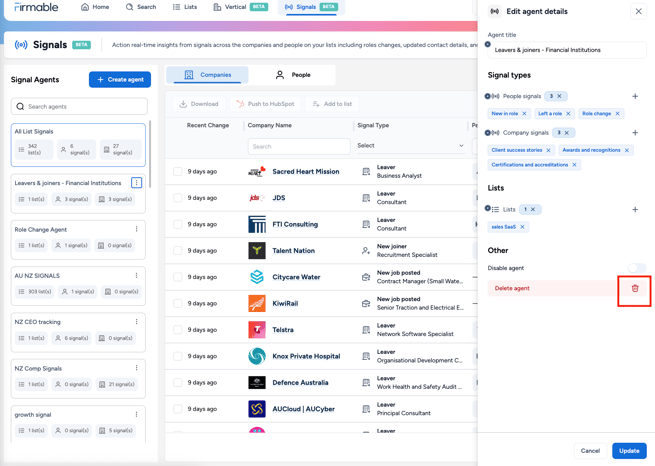Click the Update button
The image size is (655, 466).
[x=629, y=451]
